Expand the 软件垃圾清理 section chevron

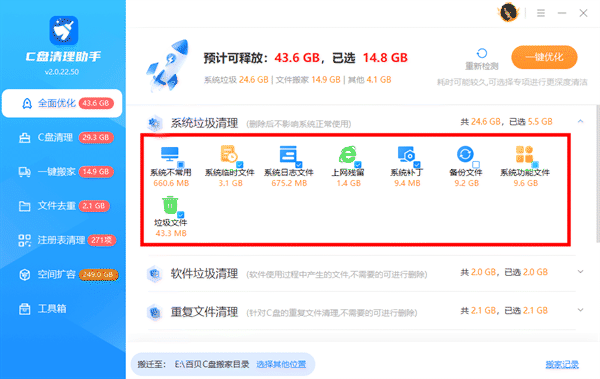coord(580,272)
